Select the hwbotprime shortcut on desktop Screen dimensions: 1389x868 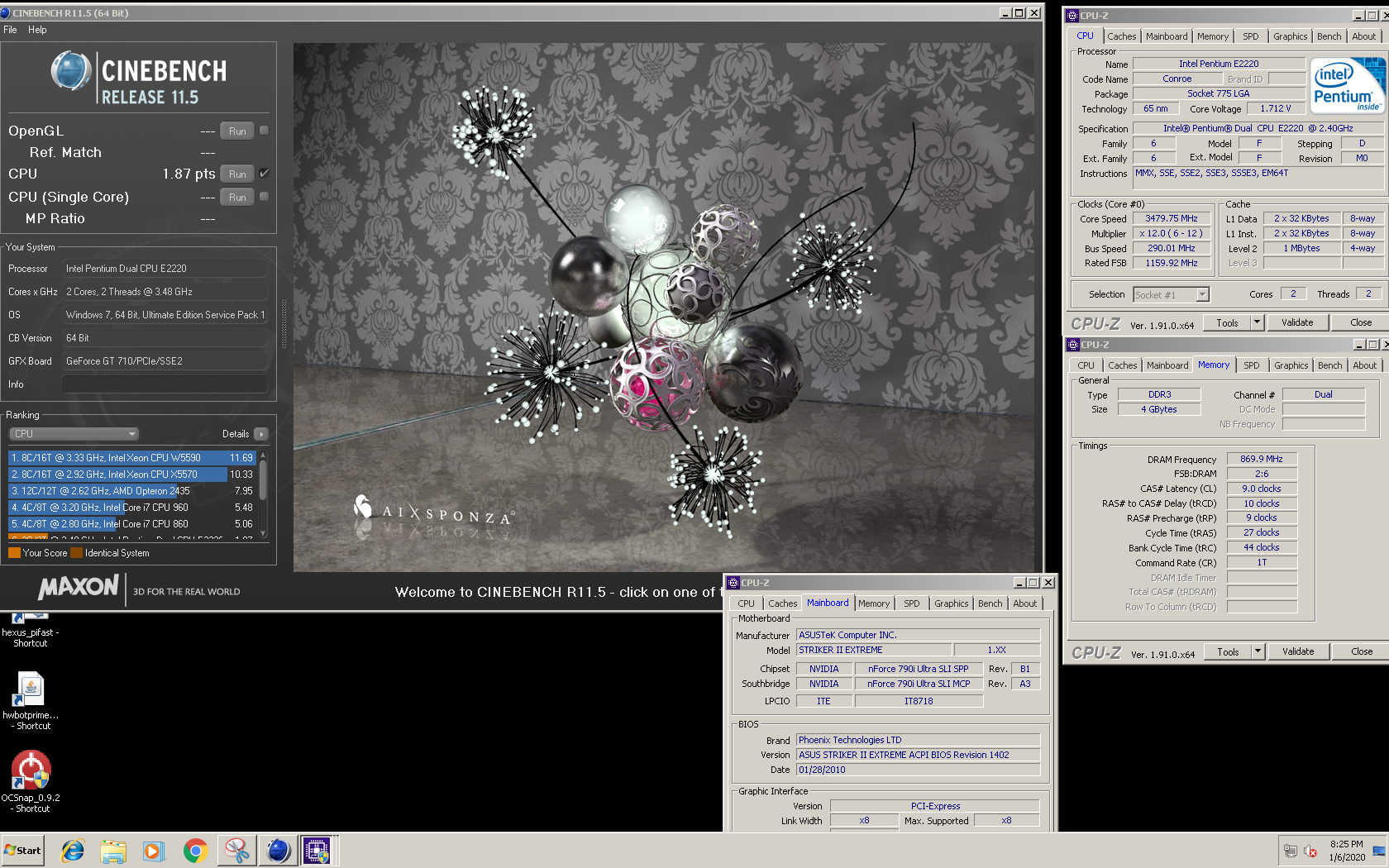(x=31, y=701)
